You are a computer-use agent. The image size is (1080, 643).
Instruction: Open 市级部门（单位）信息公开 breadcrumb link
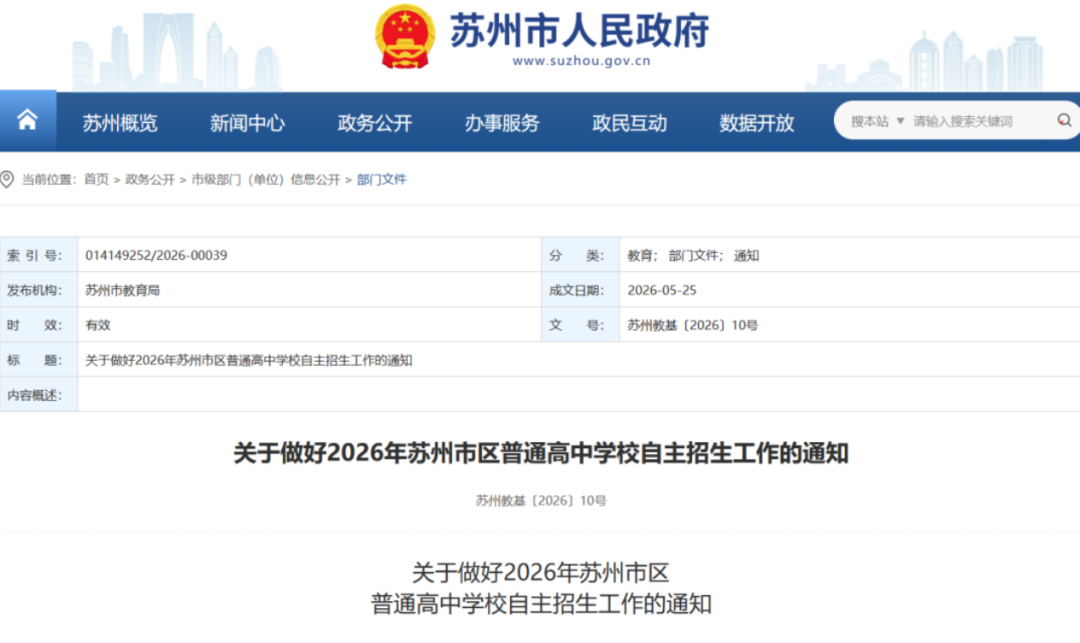[266, 180]
